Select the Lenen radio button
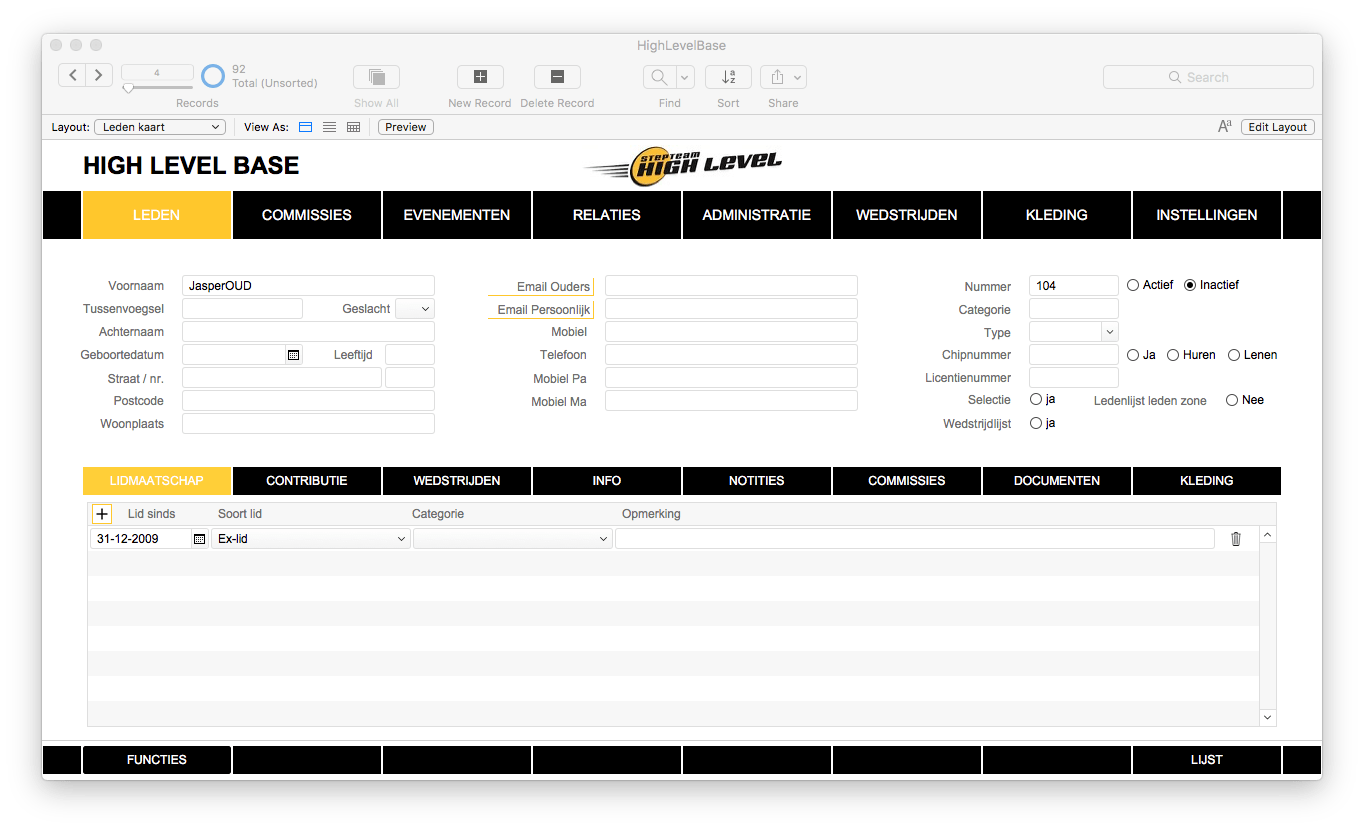Viewport: 1364px width, 830px height. click(1234, 355)
